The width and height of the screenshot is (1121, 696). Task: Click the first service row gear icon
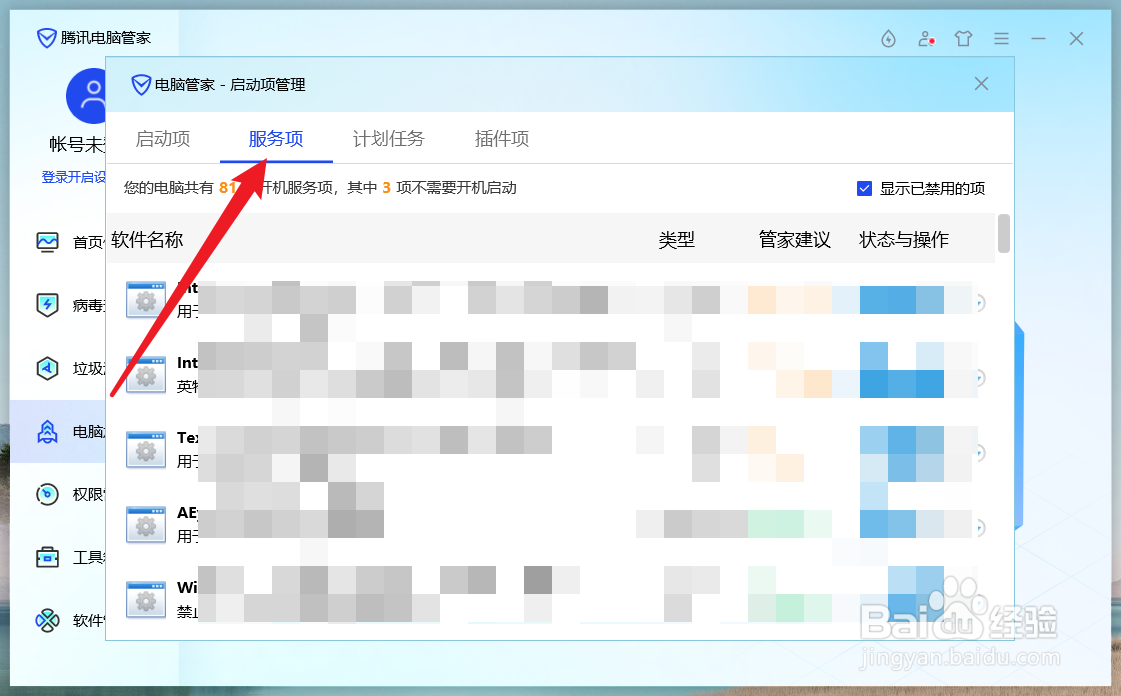click(x=146, y=299)
